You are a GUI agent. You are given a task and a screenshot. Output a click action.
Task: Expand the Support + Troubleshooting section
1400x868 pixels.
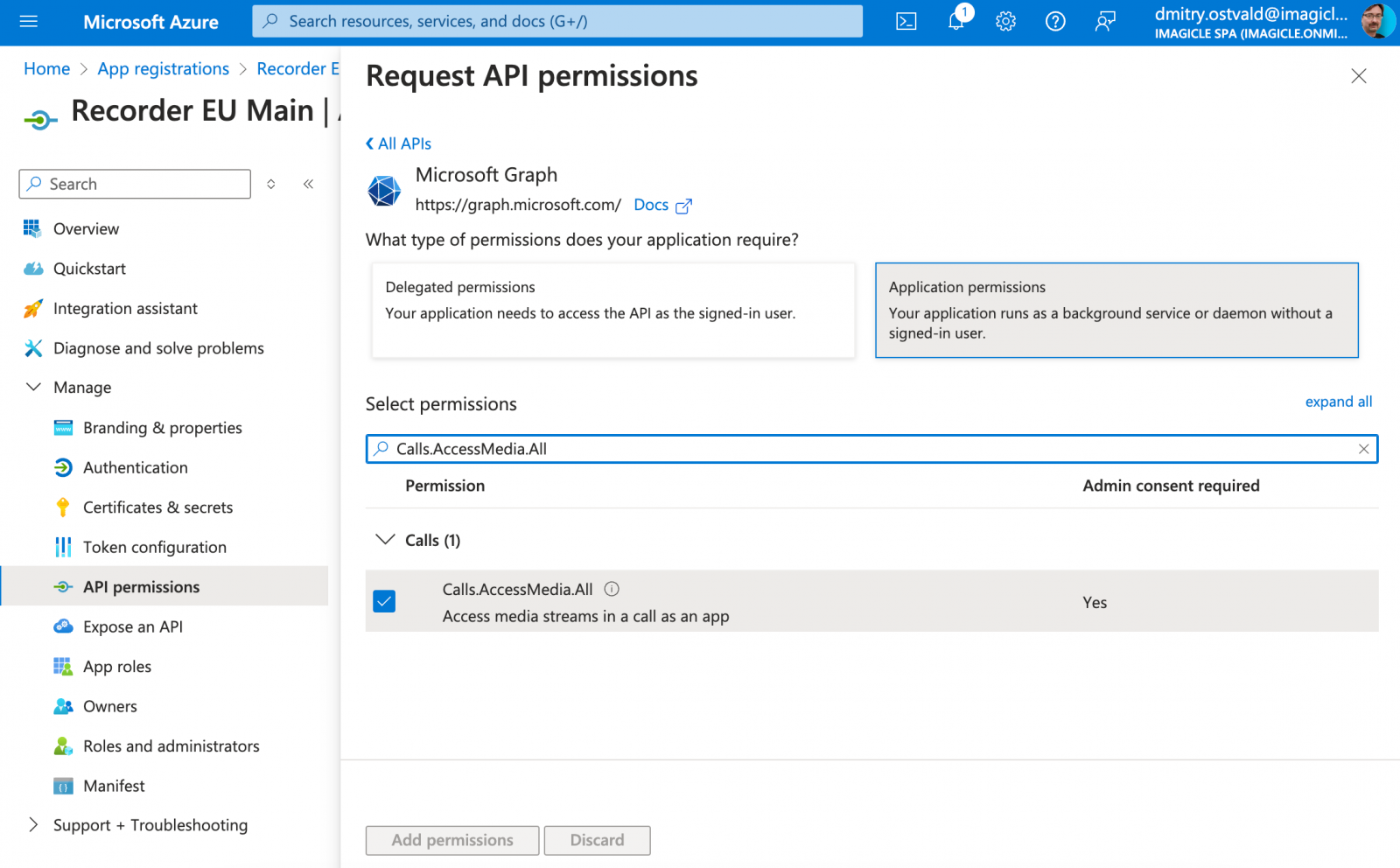click(34, 825)
